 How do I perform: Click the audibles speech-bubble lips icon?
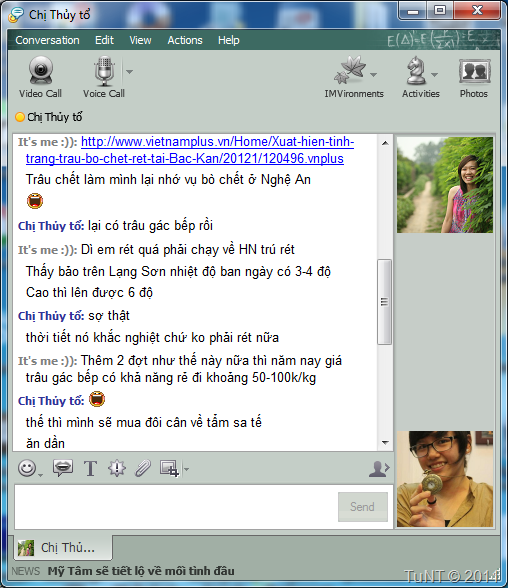[x=63, y=468]
